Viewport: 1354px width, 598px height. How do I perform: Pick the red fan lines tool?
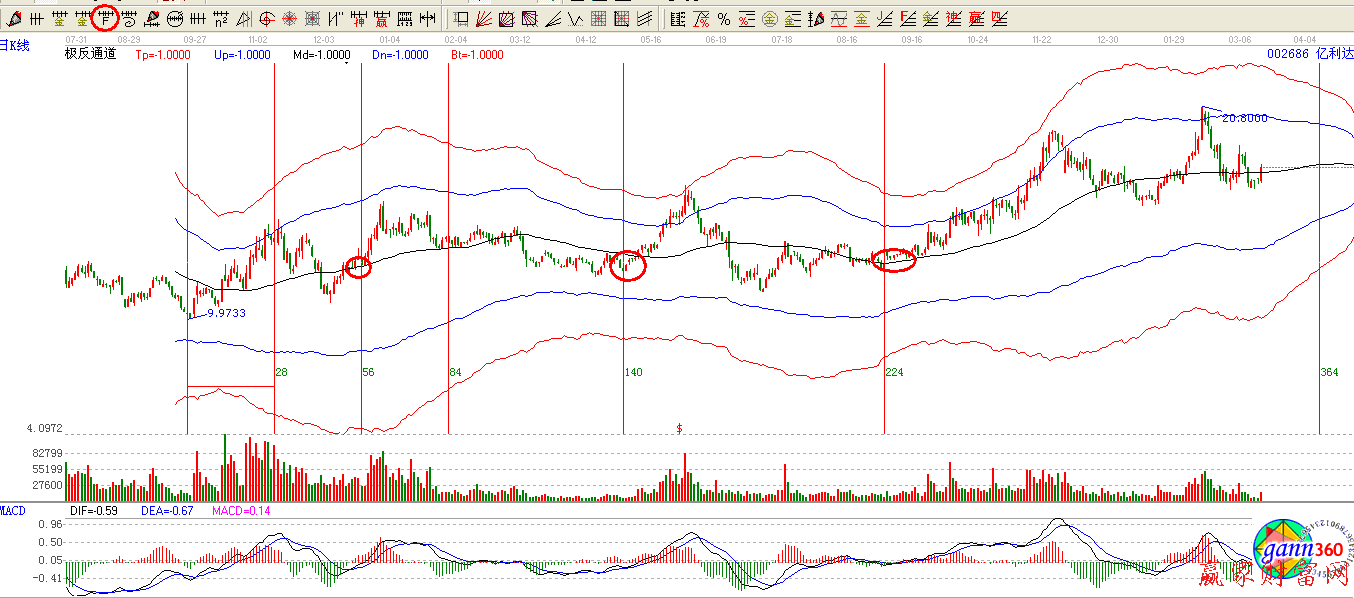484,17
